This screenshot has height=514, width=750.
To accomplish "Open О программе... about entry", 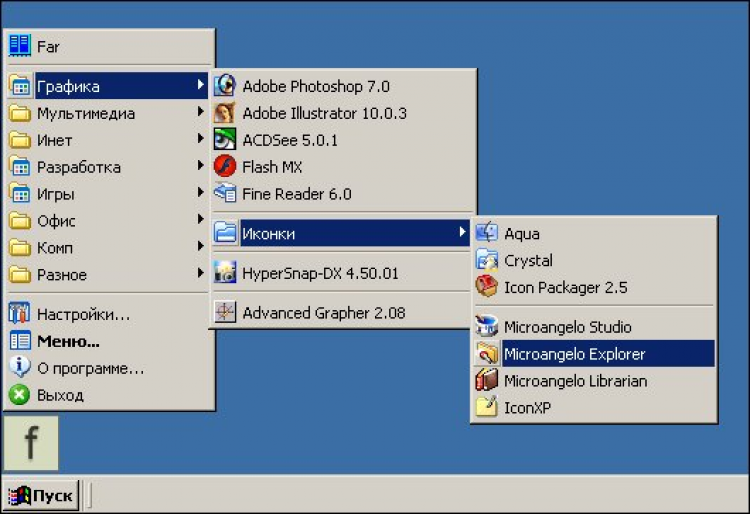I will pos(110,368).
